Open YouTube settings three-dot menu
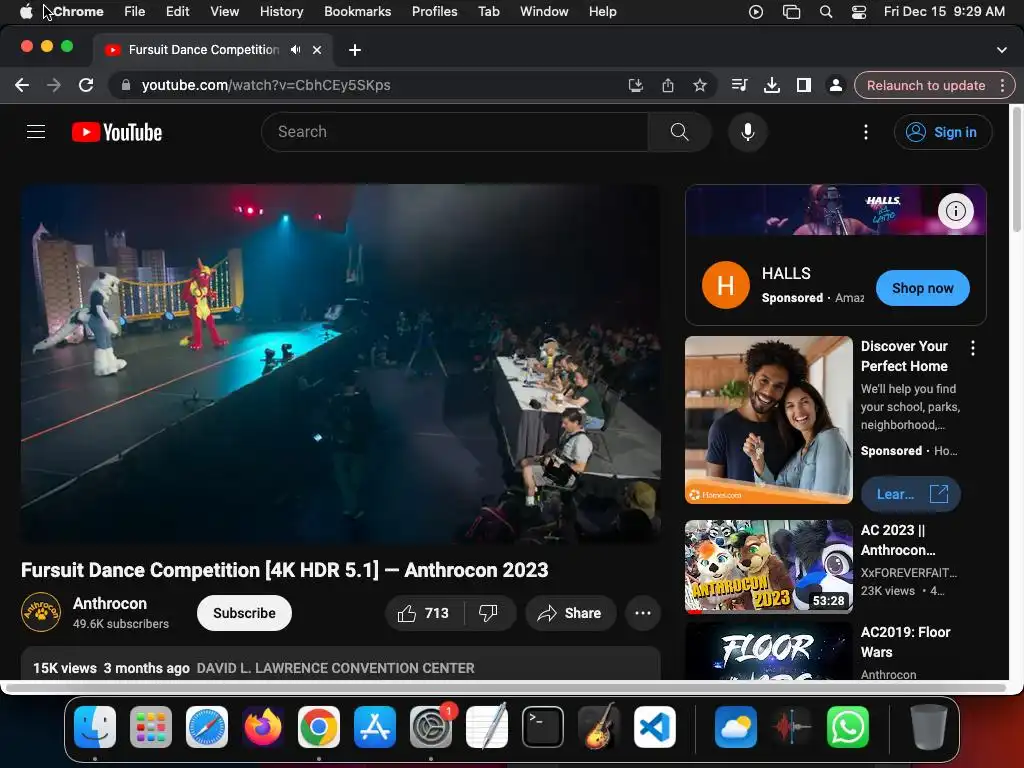This screenshot has width=1024, height=768. point(866,132)
